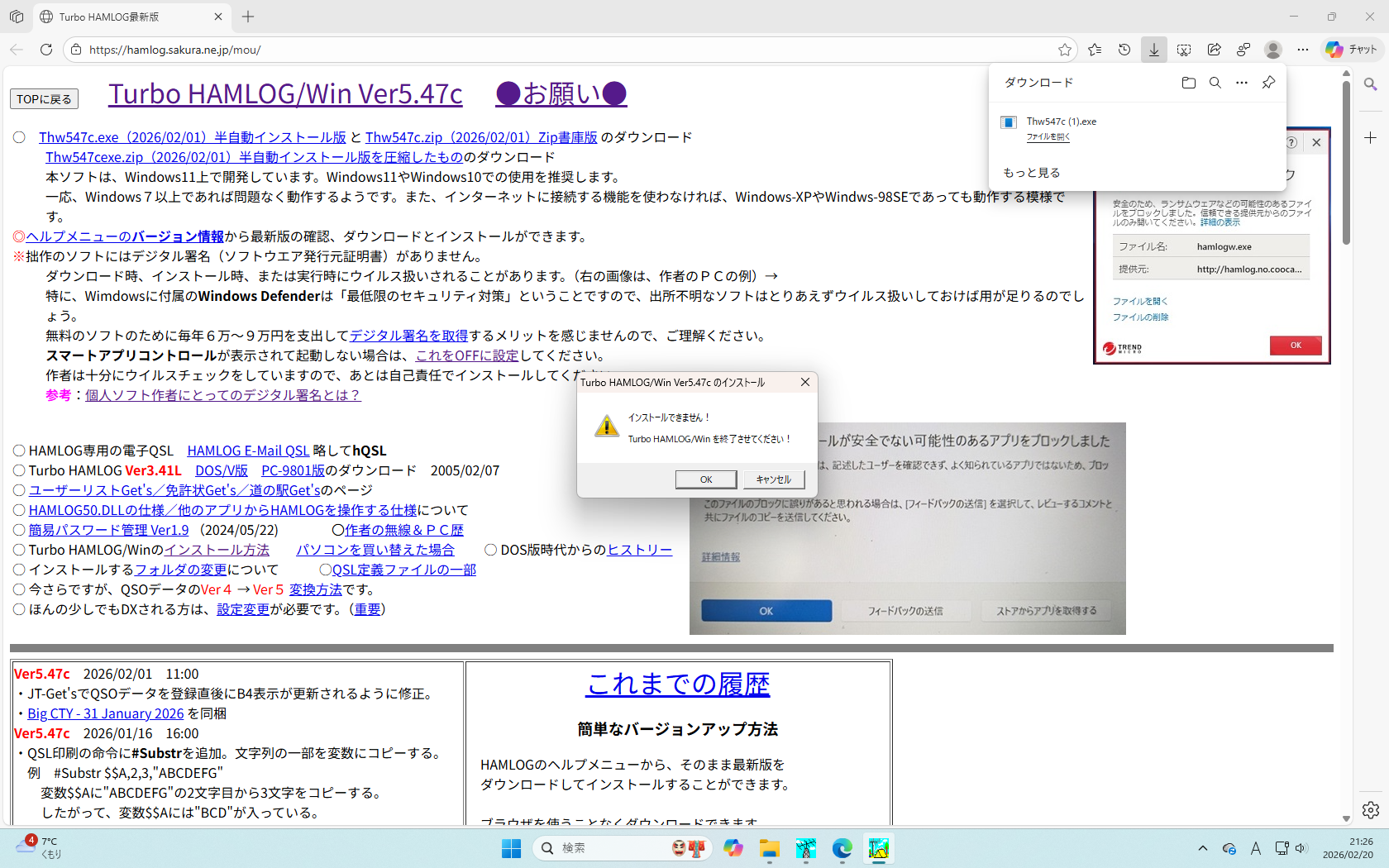Open the browser settings and more menu
Viewport: 1389px width, 868px height.
coord(1303,50)
